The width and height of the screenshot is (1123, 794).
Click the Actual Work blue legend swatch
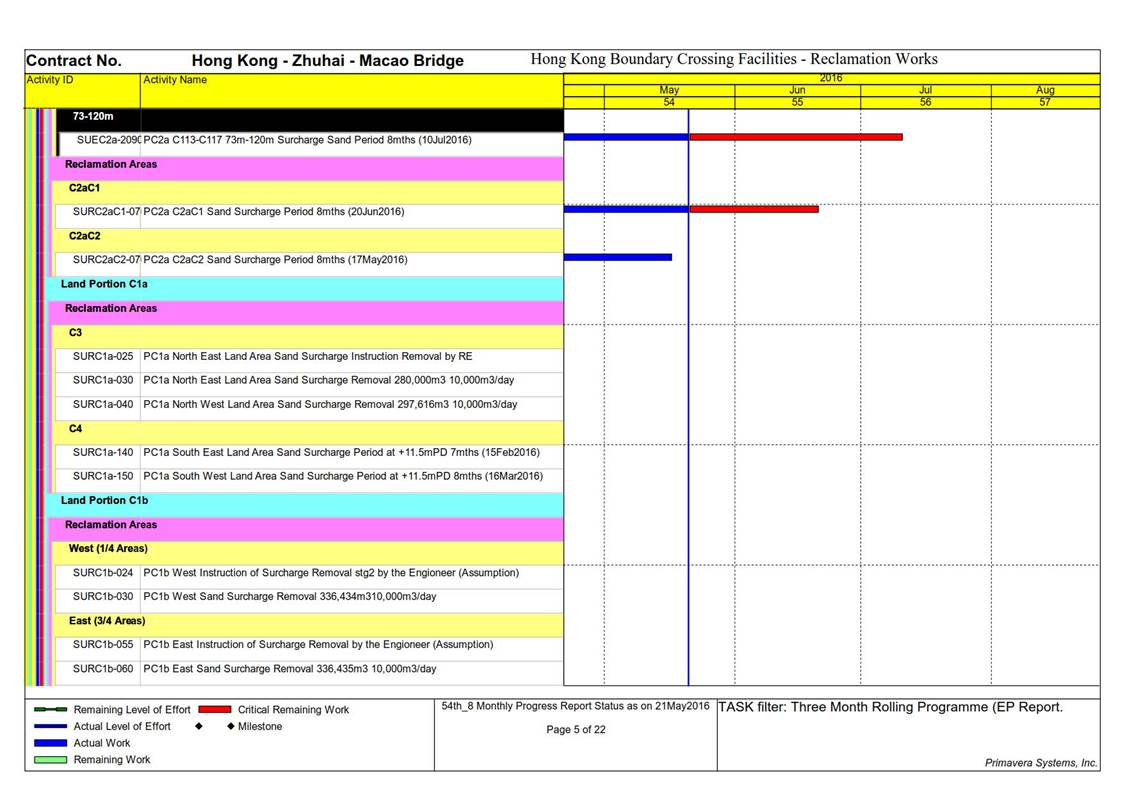50,743
